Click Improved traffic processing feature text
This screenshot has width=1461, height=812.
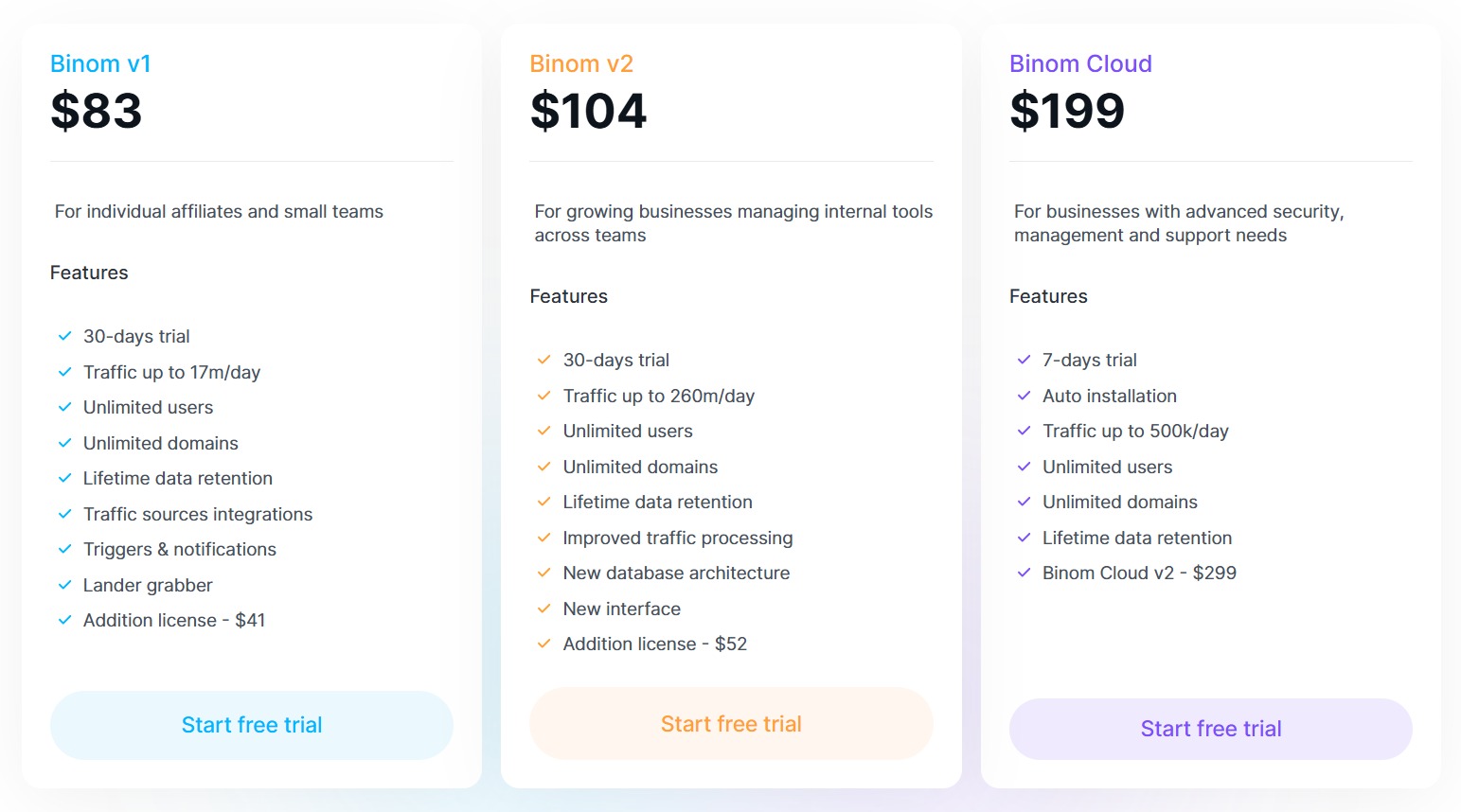(x=678, y=538)
